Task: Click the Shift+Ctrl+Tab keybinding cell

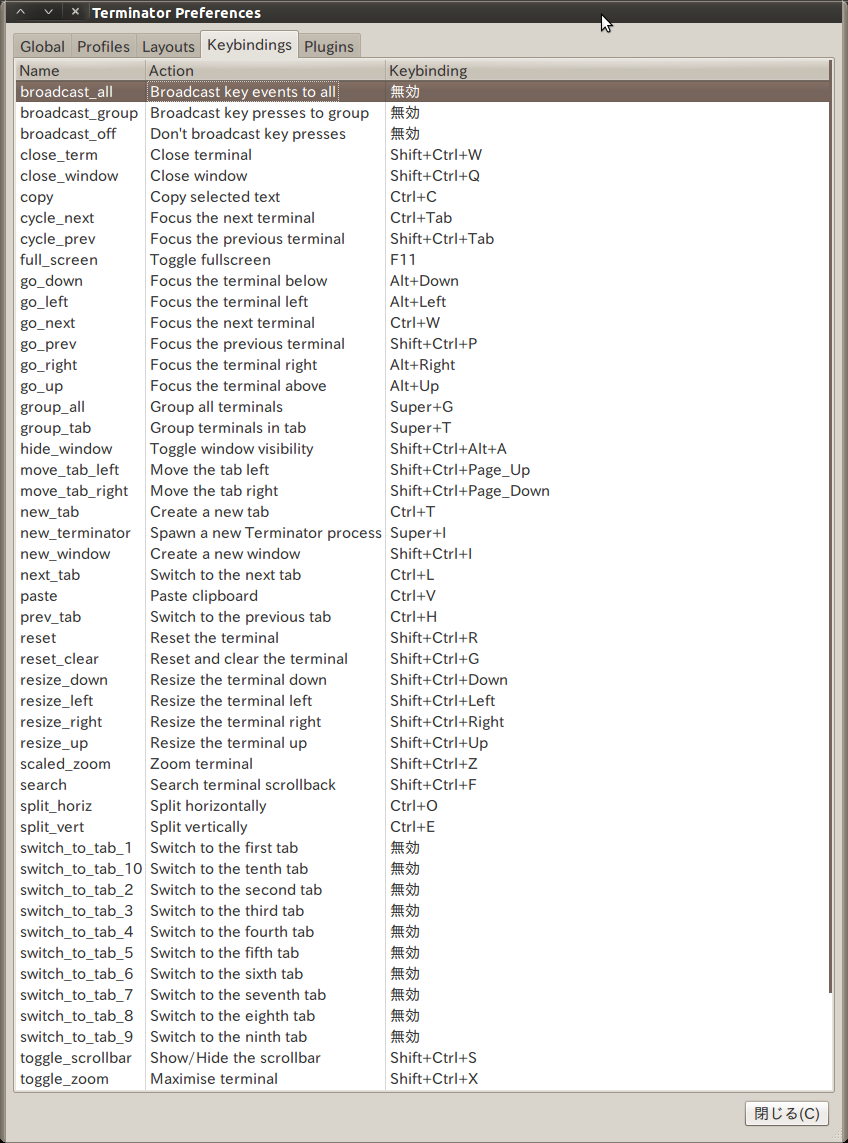Action: coord(442,239)
